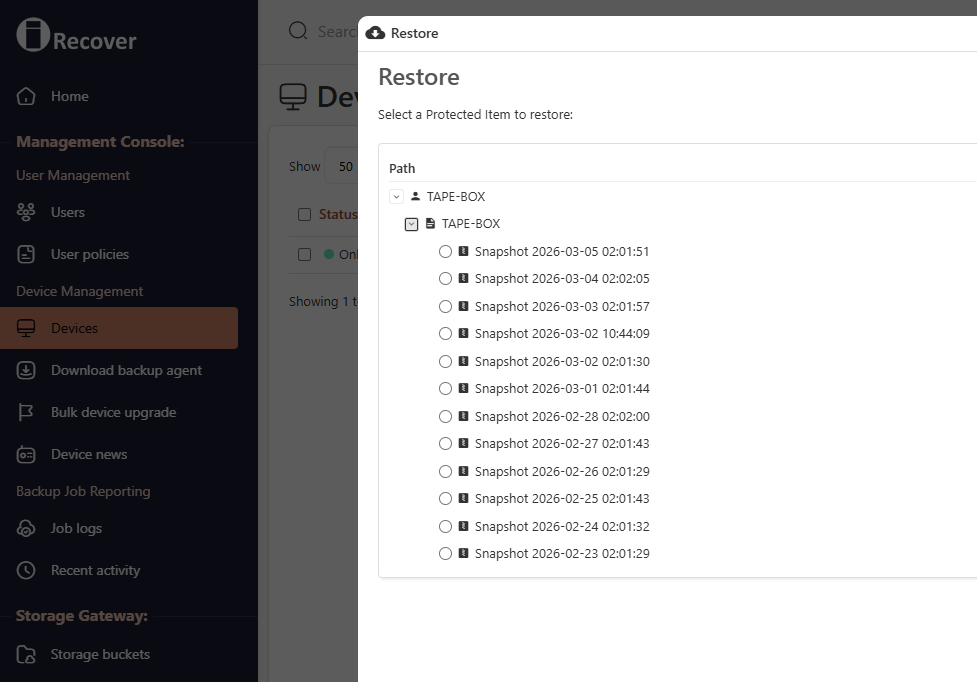The width and height of the screenshot is (977, 682).
Task: Click the Recent activity clock icon
Action: [24, 570]
